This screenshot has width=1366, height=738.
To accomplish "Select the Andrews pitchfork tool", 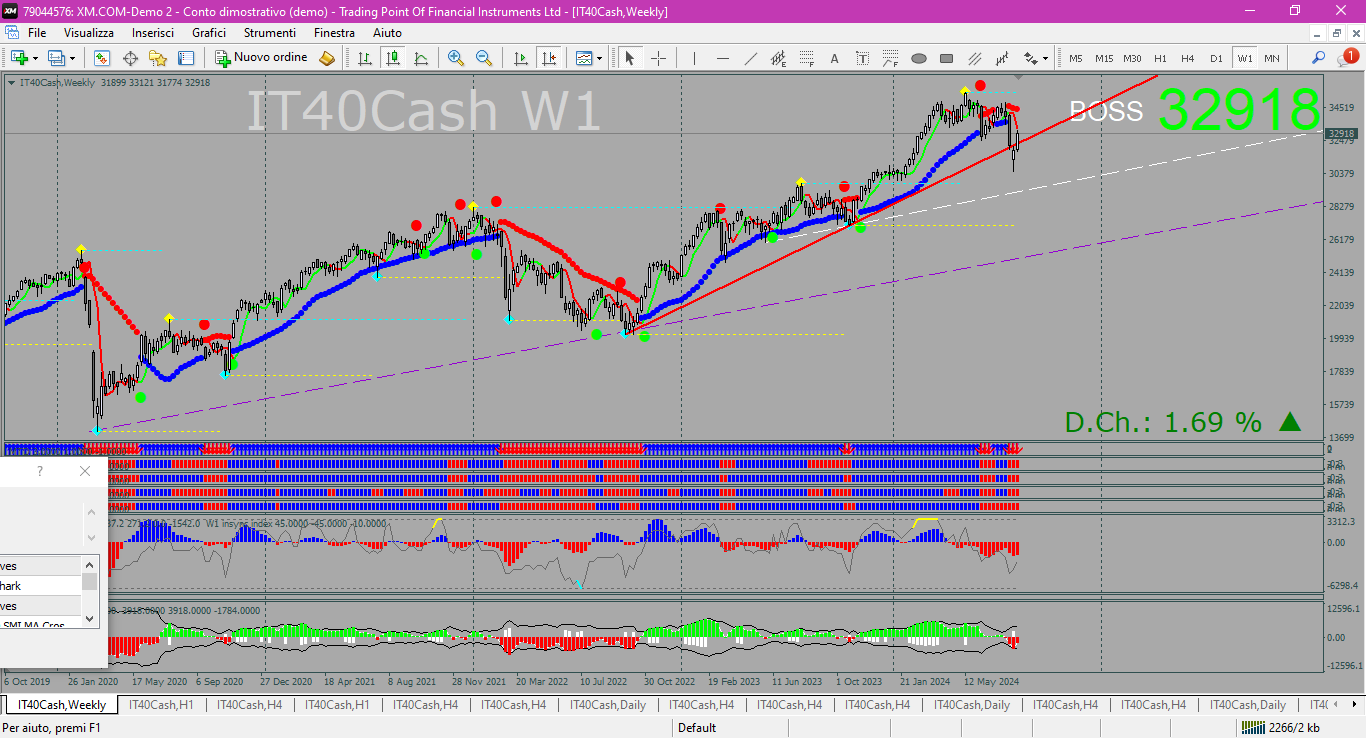I will [x=1003, y=58].
